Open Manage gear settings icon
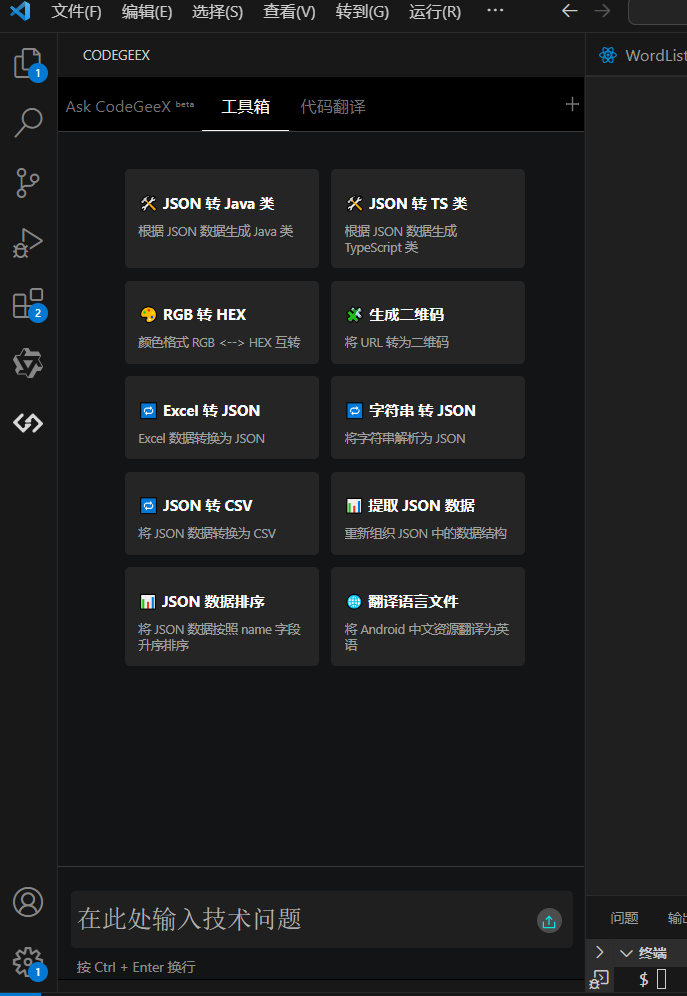This screenshot has height=996, width=687. coord(28,960)
